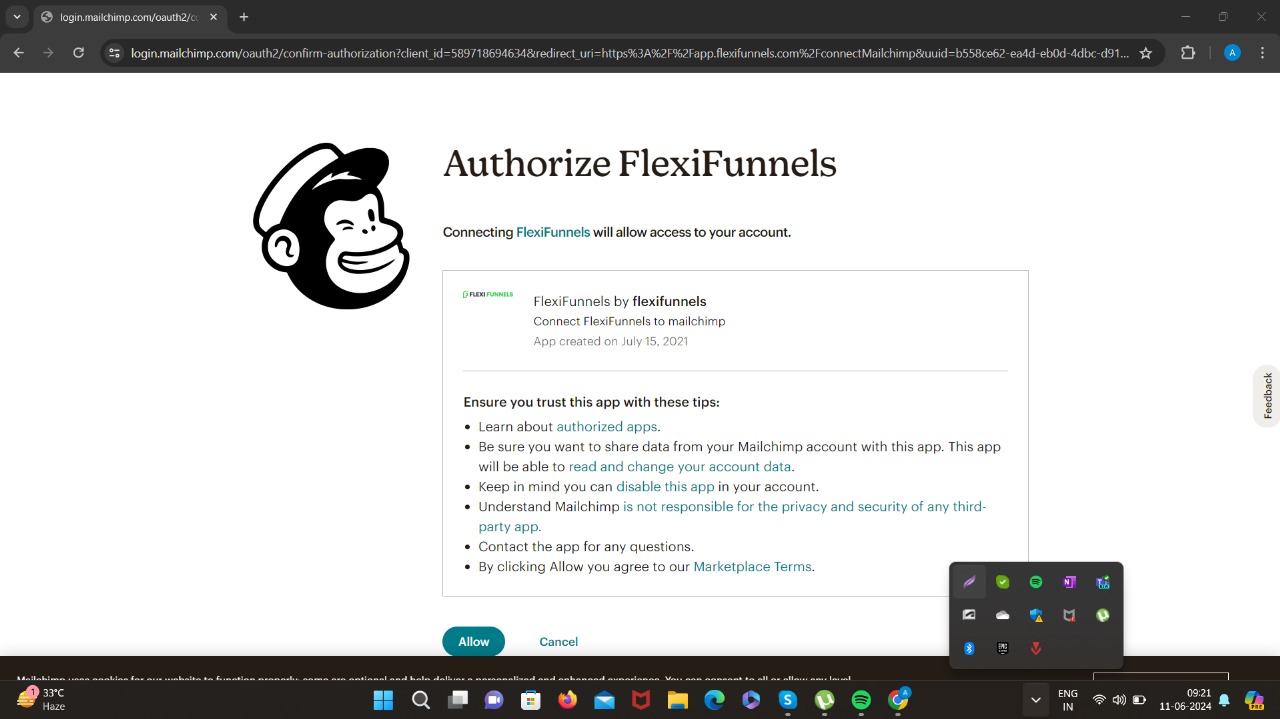The image size is (1280, 719).
Task: Click the Mailchimp Freddie chimp logo
Action: [x=332, y=226]
